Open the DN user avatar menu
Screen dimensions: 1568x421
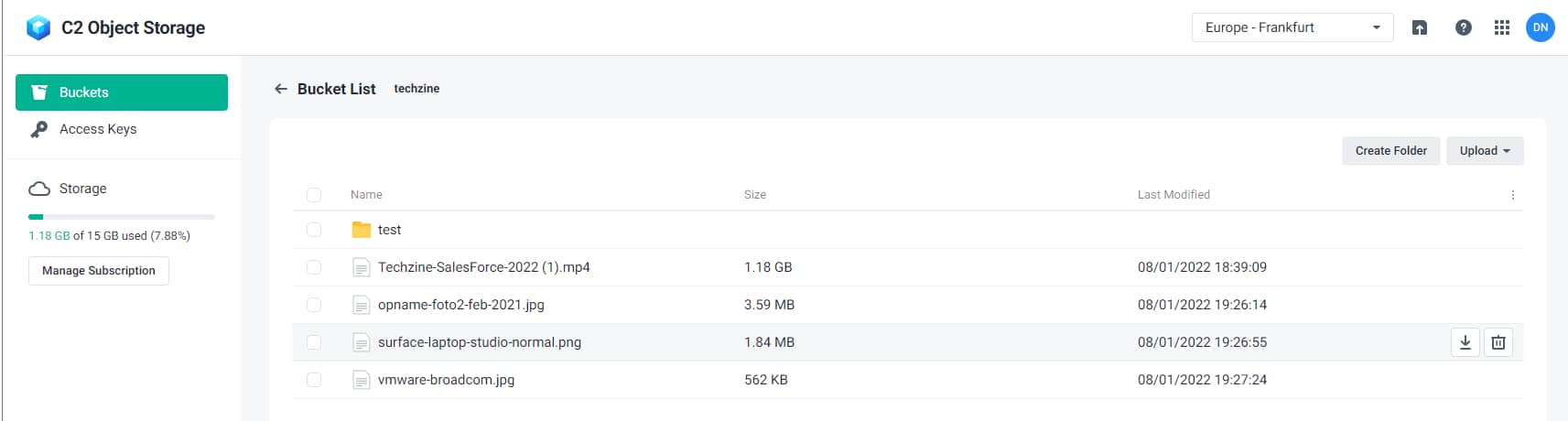[1541, 27]
